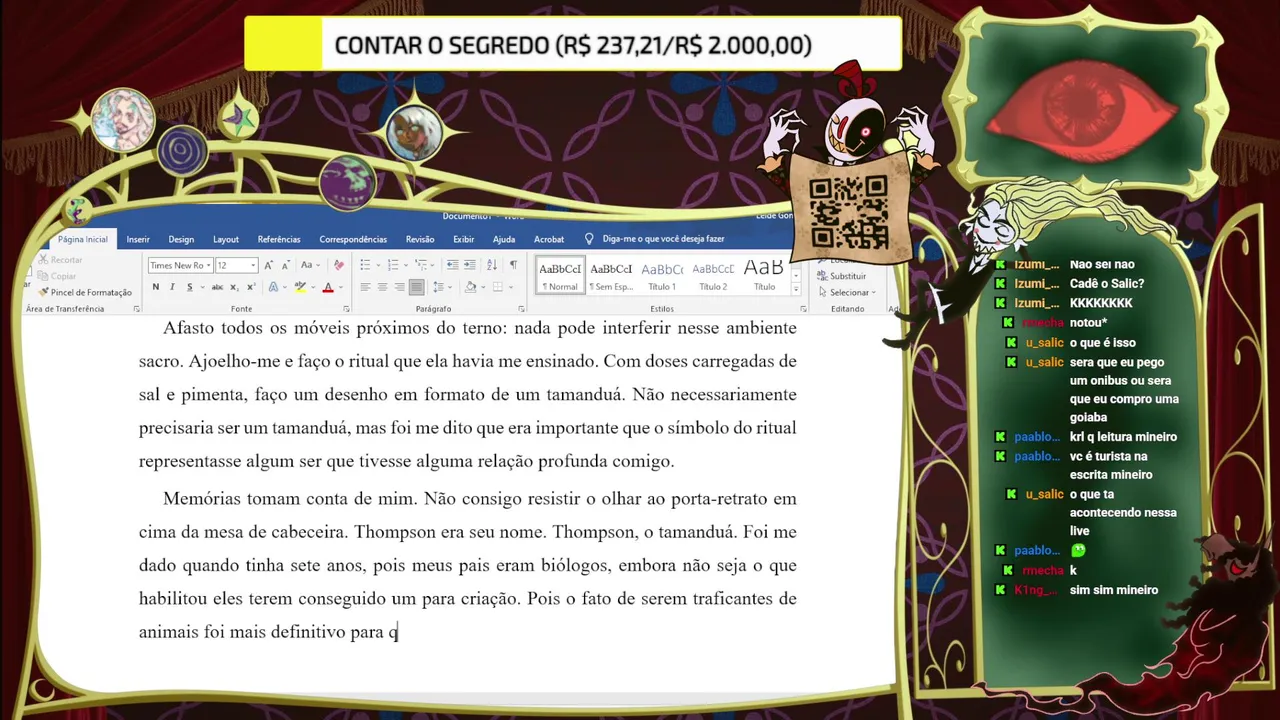Image resolution: width=1280 pixels, height=720 pixels.
Task: Click the Increase Indent icon
Action: tap(469, 265)
